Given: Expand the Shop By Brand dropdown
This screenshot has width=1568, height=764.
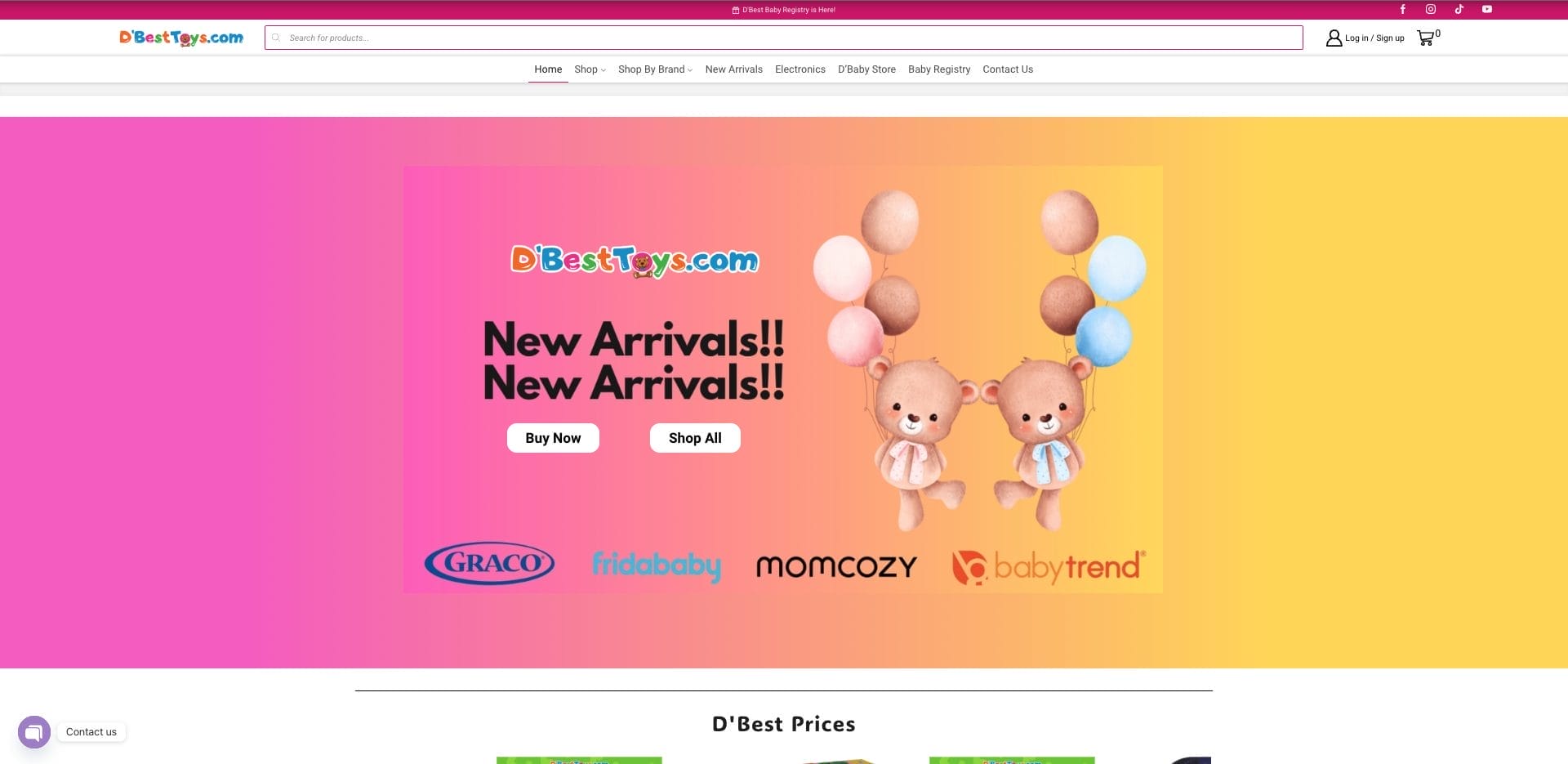Looking at the screenshot, I should (x=655, y=69).
